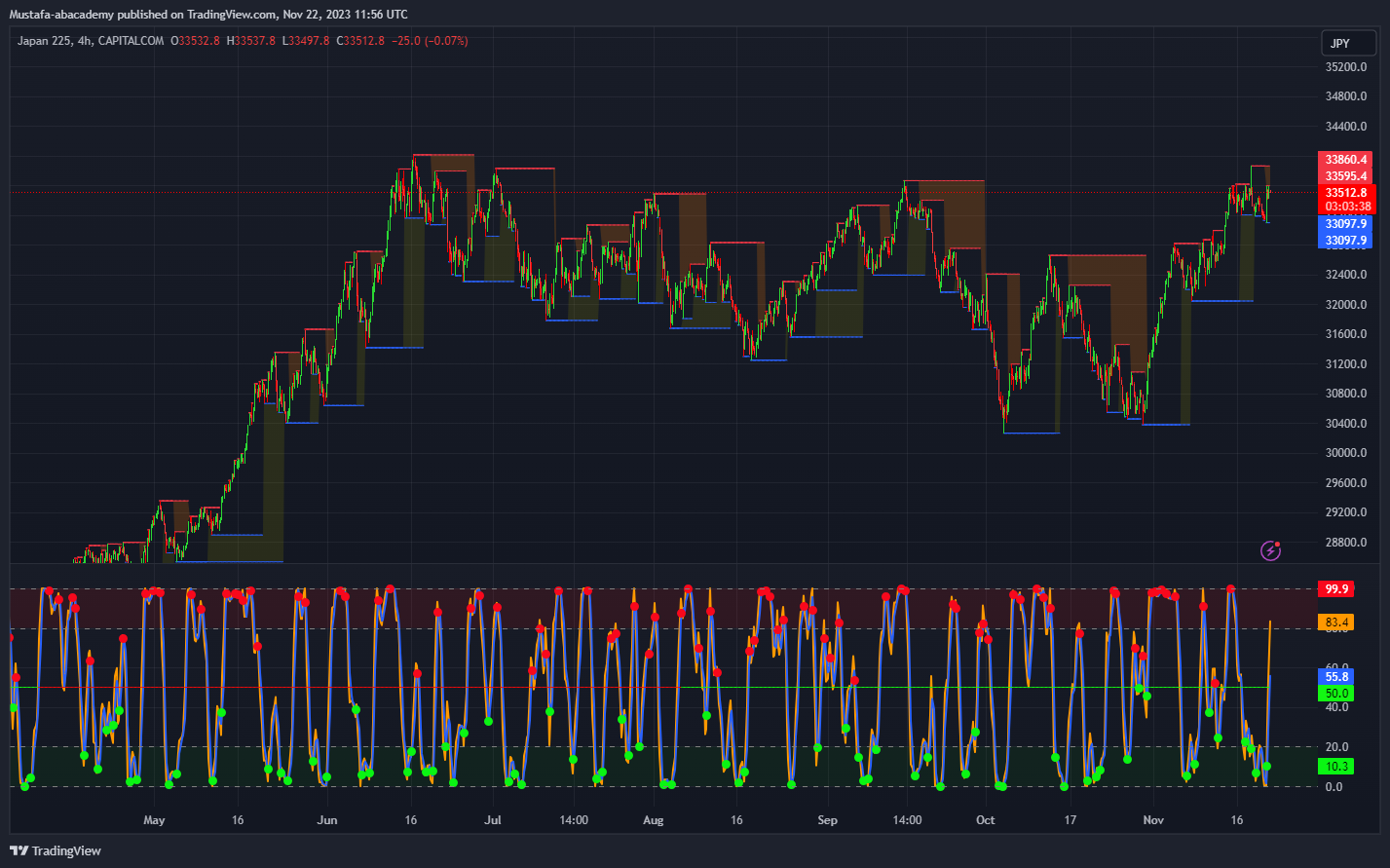1390x868 pixels.
Task: Click the Jun label on the time axis
Action: (327, 820)
